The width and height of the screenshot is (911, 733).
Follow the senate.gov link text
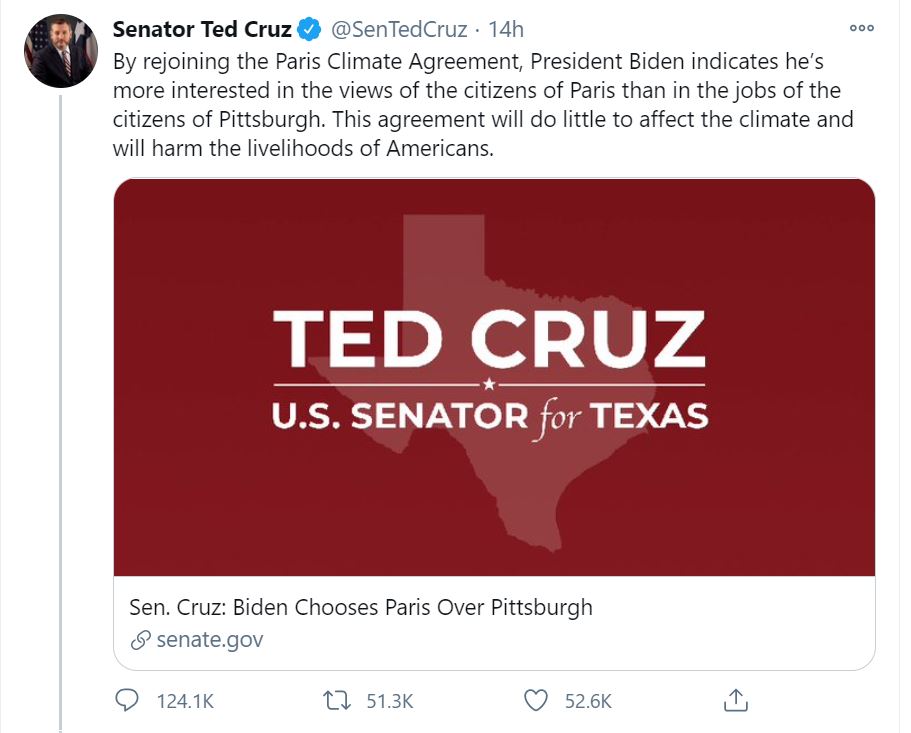210,639
